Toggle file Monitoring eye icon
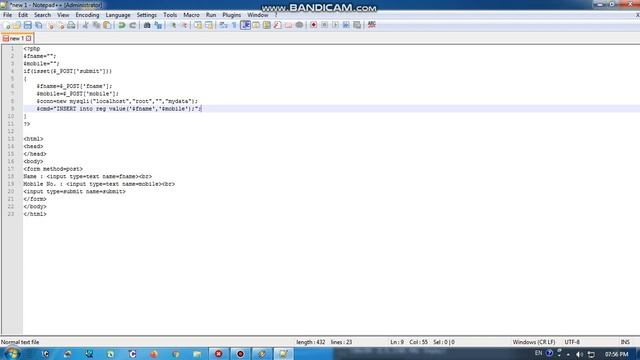 [299, 25]
